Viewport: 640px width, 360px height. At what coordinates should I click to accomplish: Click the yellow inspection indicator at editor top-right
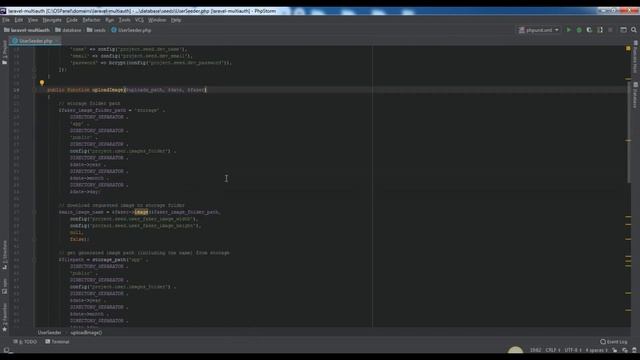628,49
